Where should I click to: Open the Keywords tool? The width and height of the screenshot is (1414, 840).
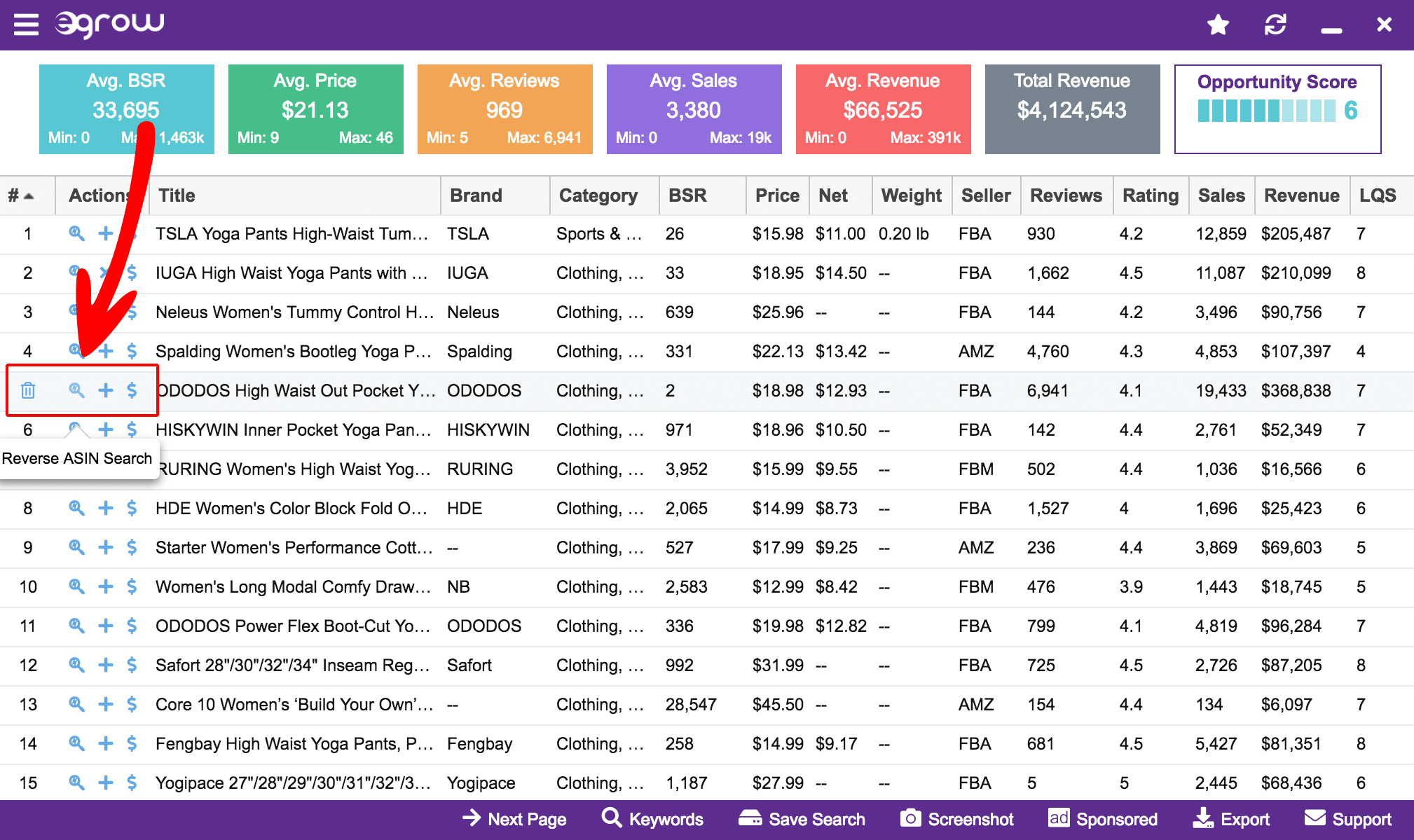[x=652, y=819]
